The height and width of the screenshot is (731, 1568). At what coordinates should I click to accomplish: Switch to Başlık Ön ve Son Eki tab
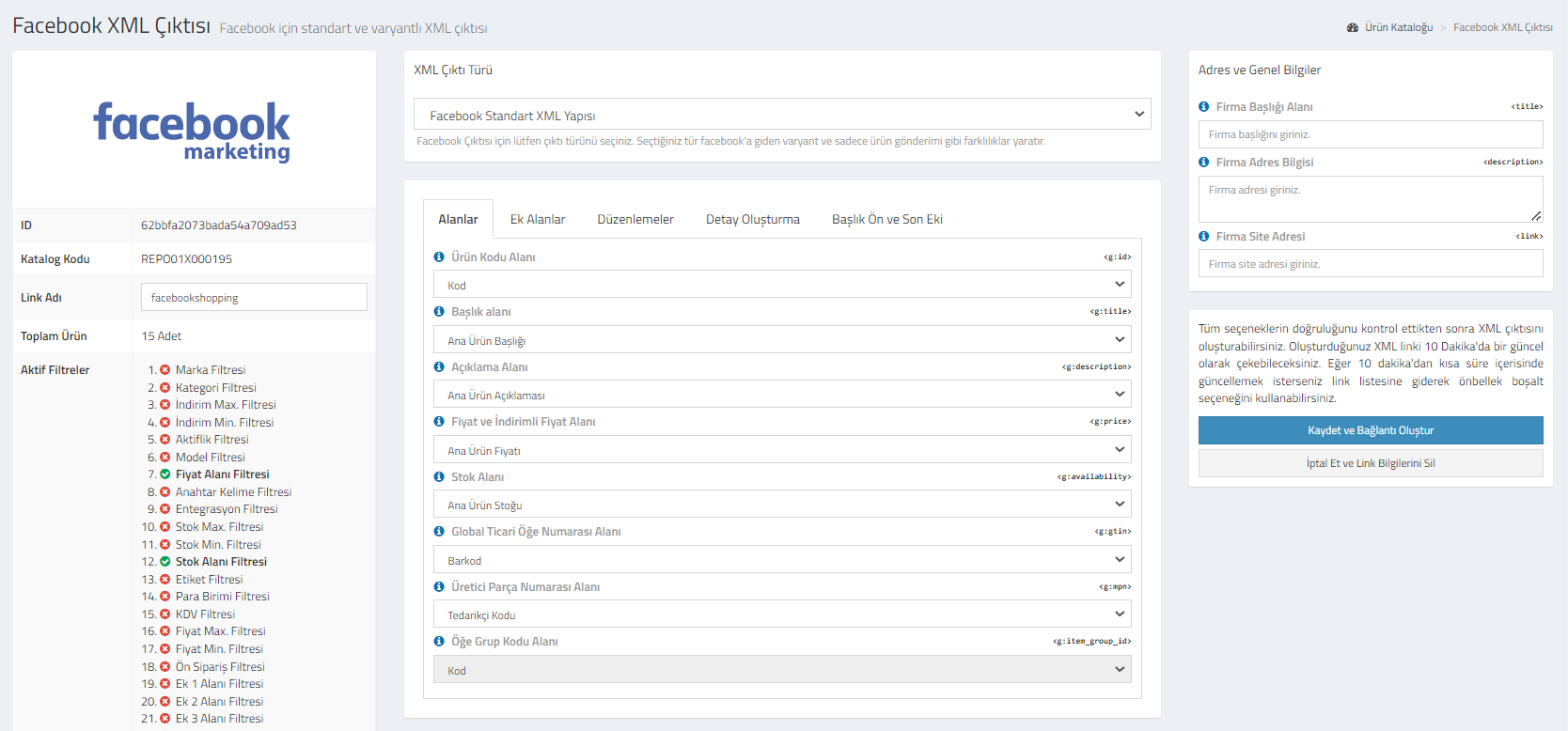click(887, 219)
